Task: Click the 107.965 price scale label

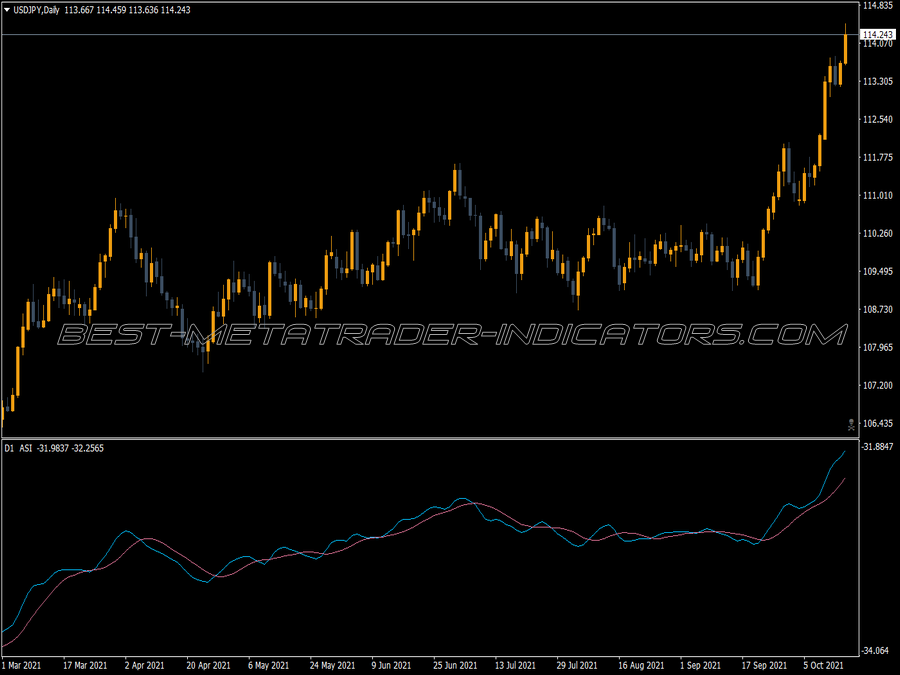Action: [x=878, y=347]
